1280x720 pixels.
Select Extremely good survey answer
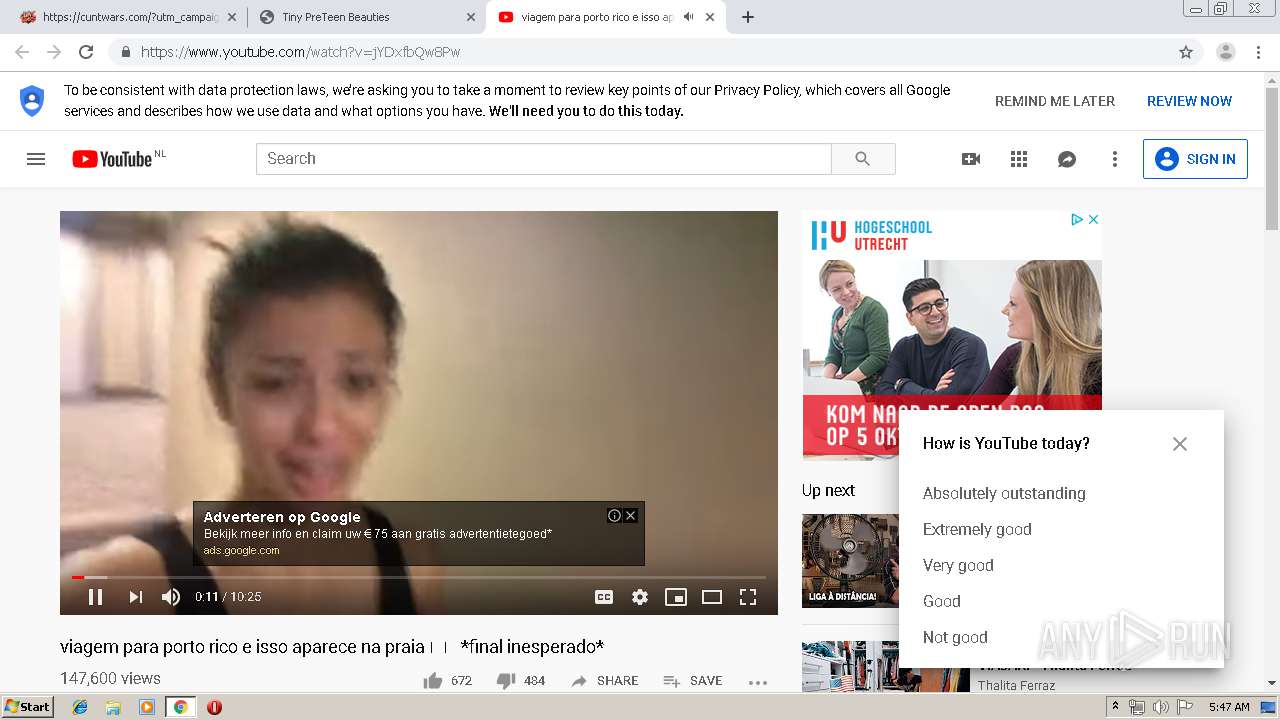point(977,529)
